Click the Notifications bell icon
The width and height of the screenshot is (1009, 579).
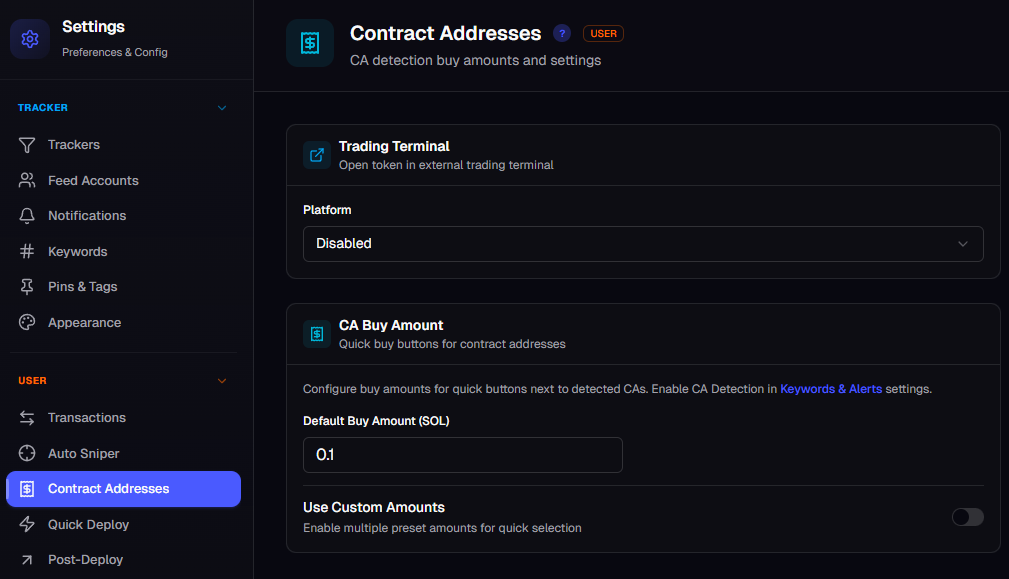click(x=27, y=216)
